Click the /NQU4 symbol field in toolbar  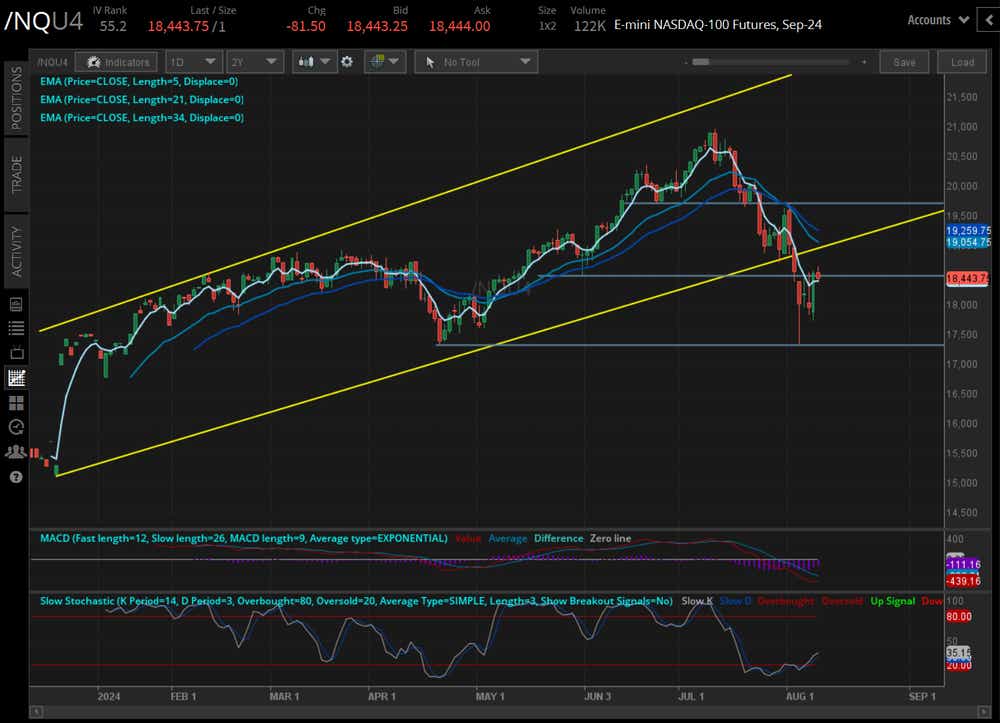(x=52, y=62)
